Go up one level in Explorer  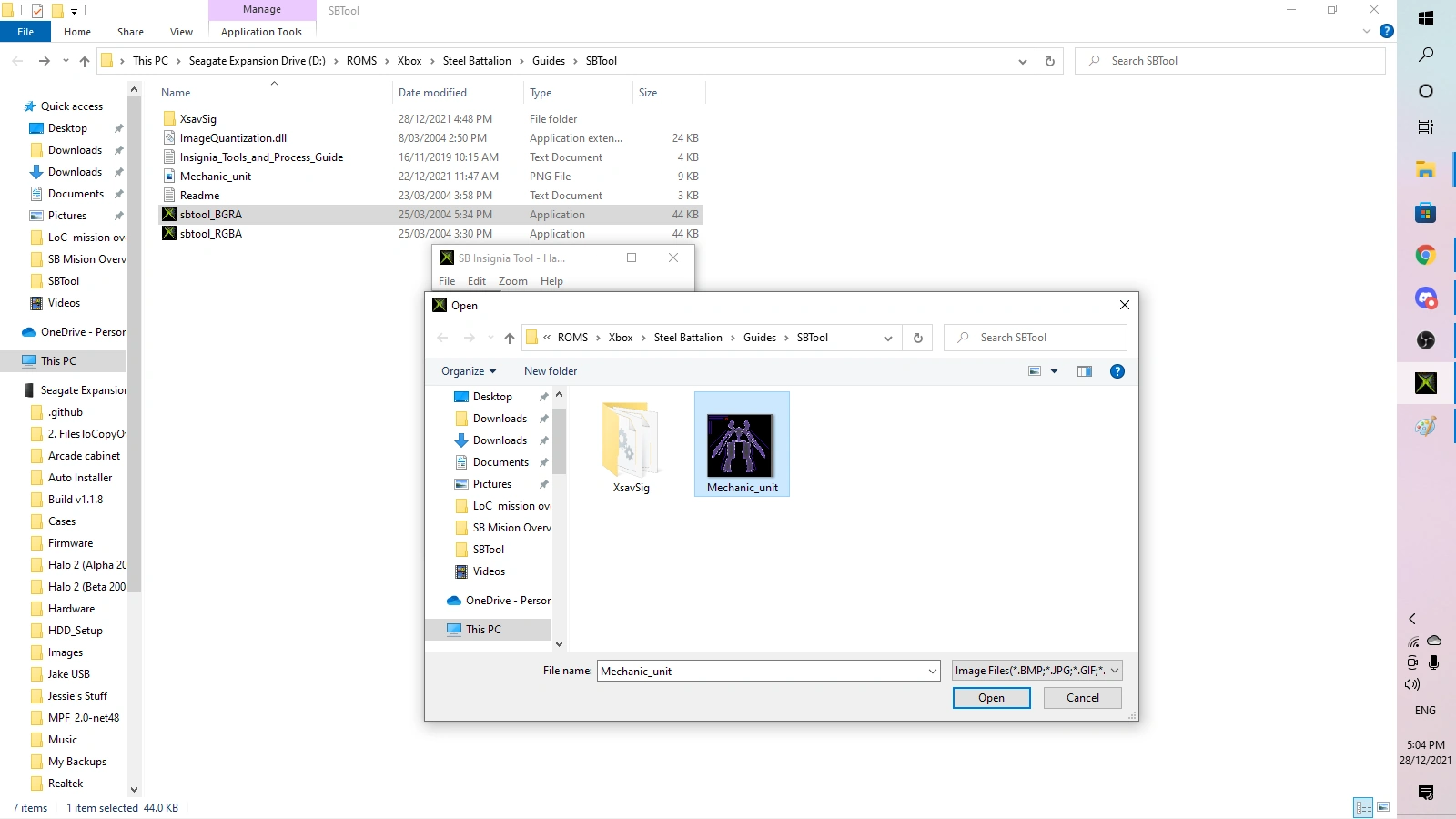pos(85,61)
